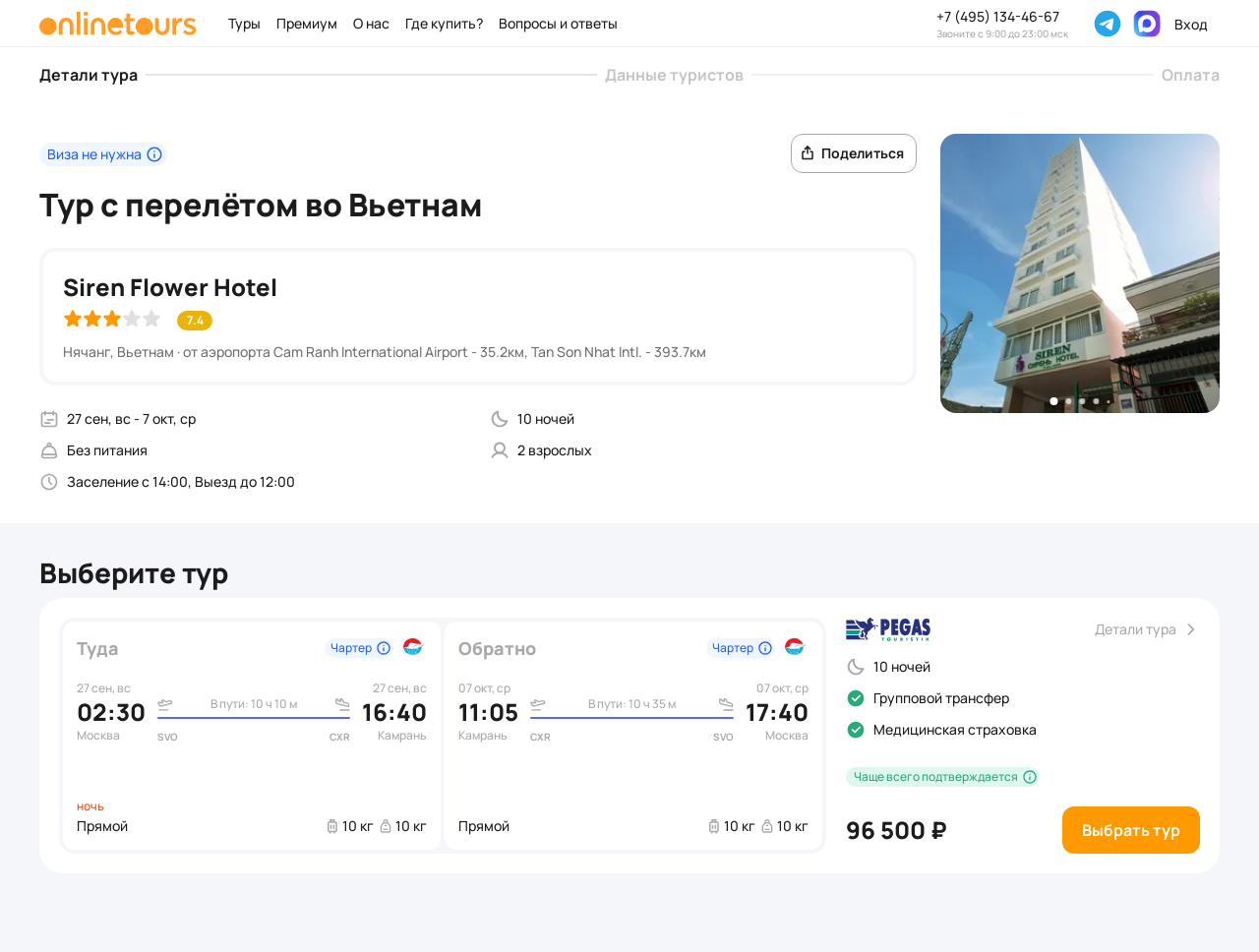The height and width of the screenshot is (952, 1259).
Task: Click the info icon on the Туда Чартер badge
Action: [384, 648]
